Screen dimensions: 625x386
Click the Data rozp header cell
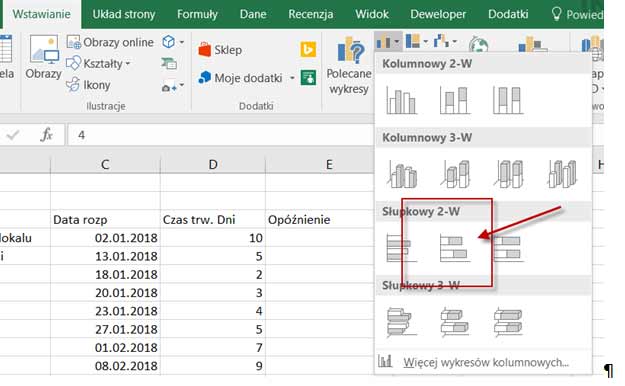point(105,220)
